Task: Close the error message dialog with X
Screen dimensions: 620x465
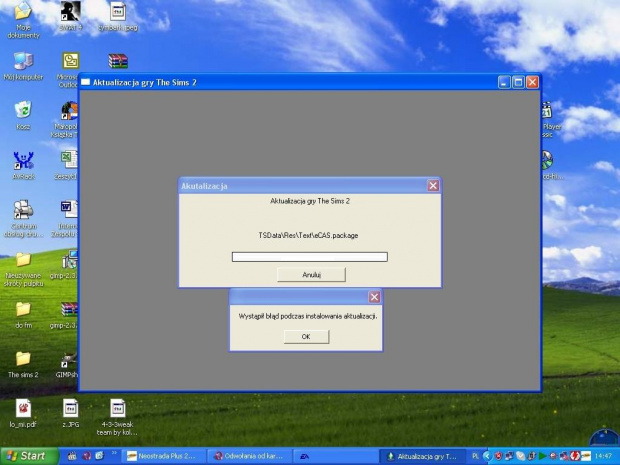Action: 374,297
